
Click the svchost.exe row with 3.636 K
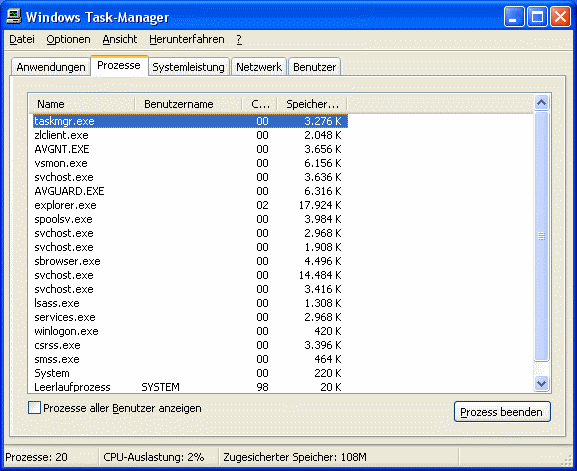tap(190, 177)
